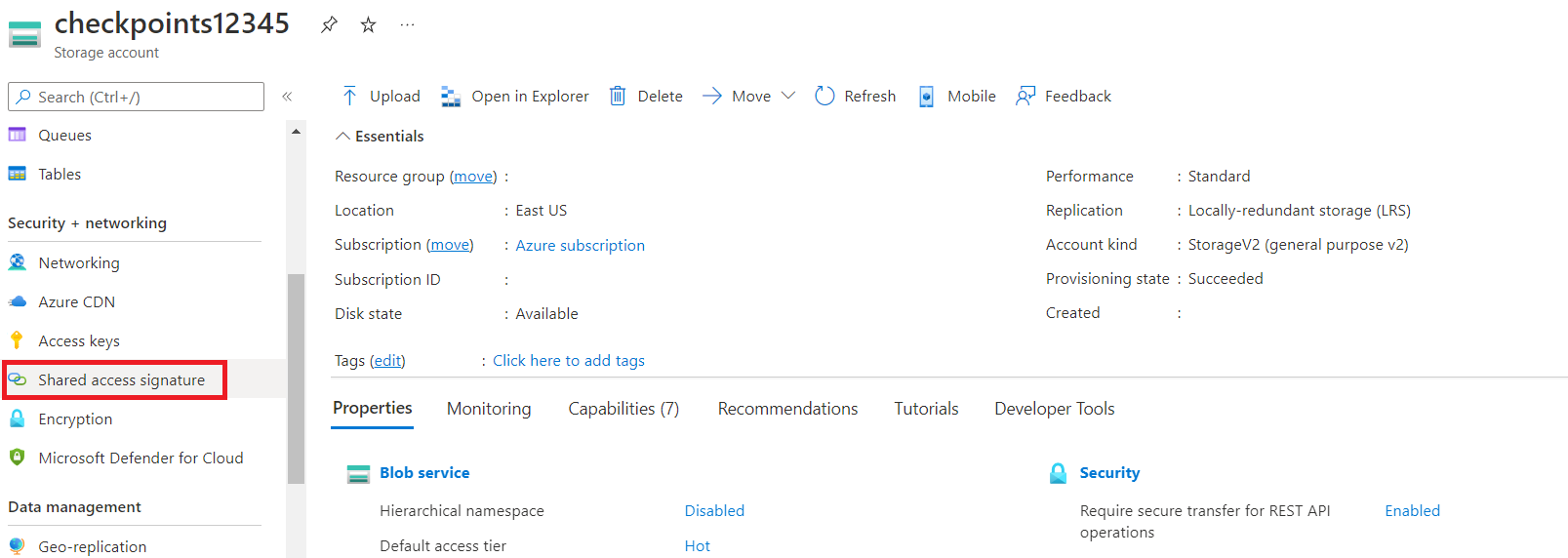Click Subscription move link
The width and height of the screenshot is (1568, 558).
click(x=450, y=245)
